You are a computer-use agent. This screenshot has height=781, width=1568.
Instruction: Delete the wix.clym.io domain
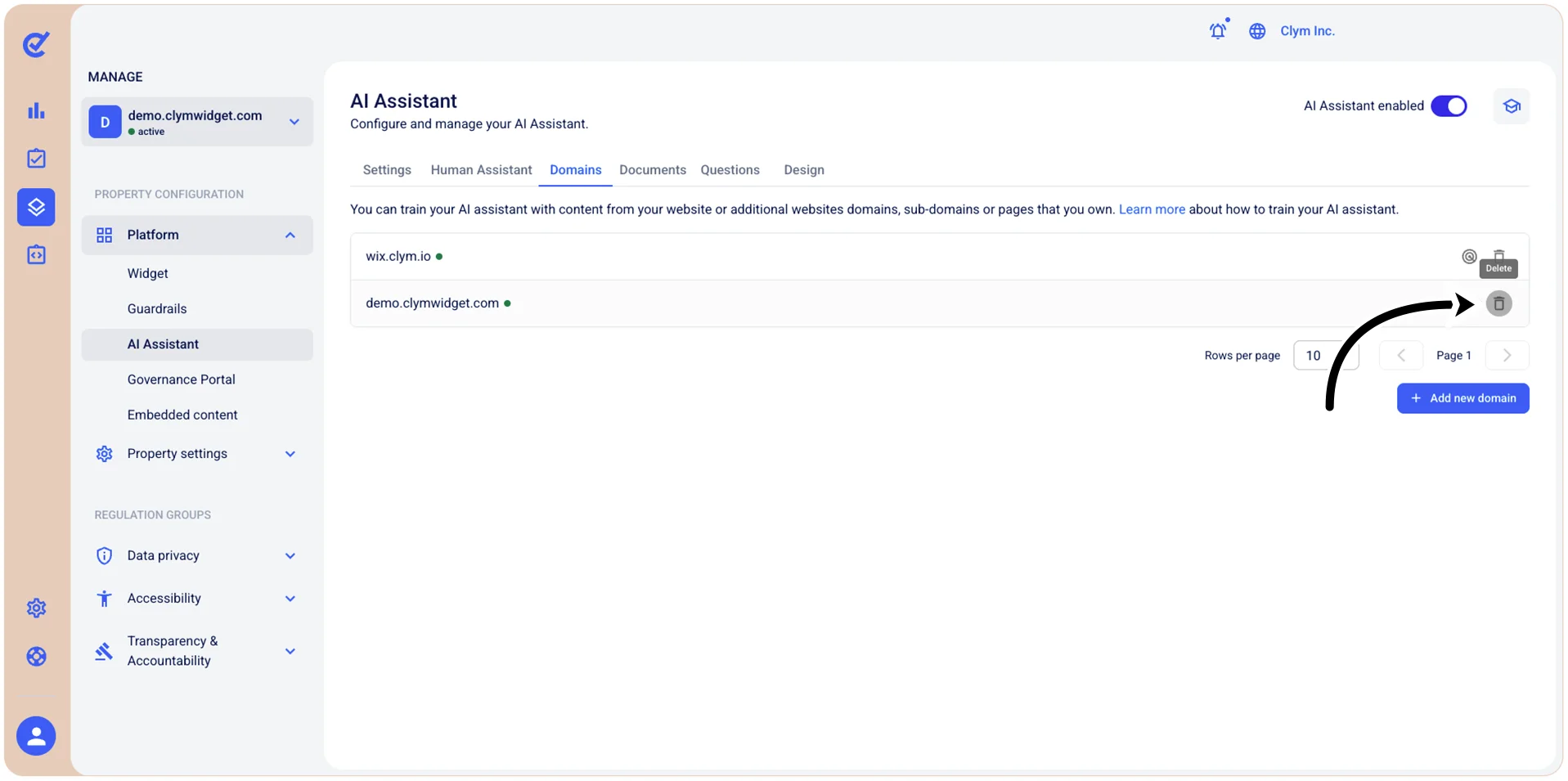pos(1498,255)
